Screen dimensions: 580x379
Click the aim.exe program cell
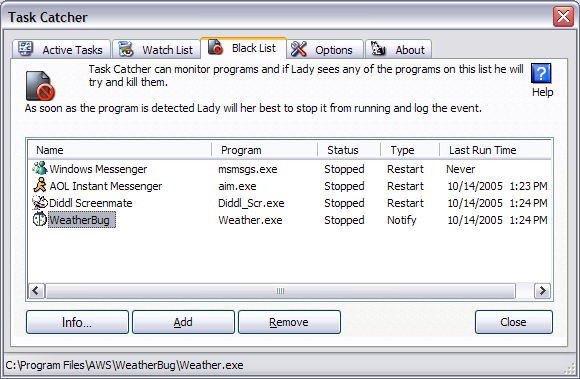coord(237,186)
